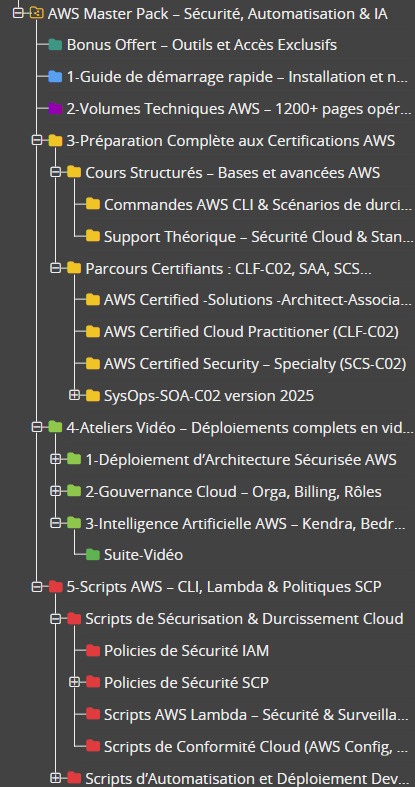This screenshot has height=787, width=415.
Task: Click red folder icon of Policies de Sécurité IAM
Action: click(x=93, y=650)
